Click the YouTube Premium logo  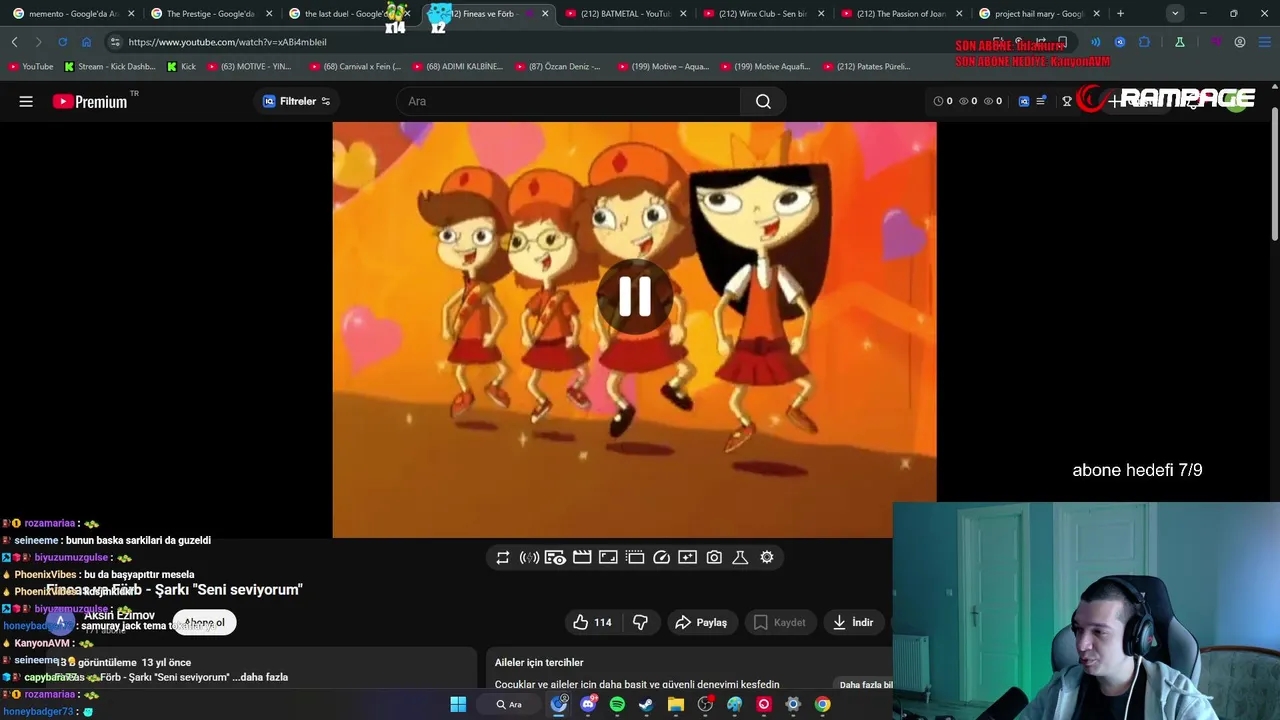[x=91, y=101]
